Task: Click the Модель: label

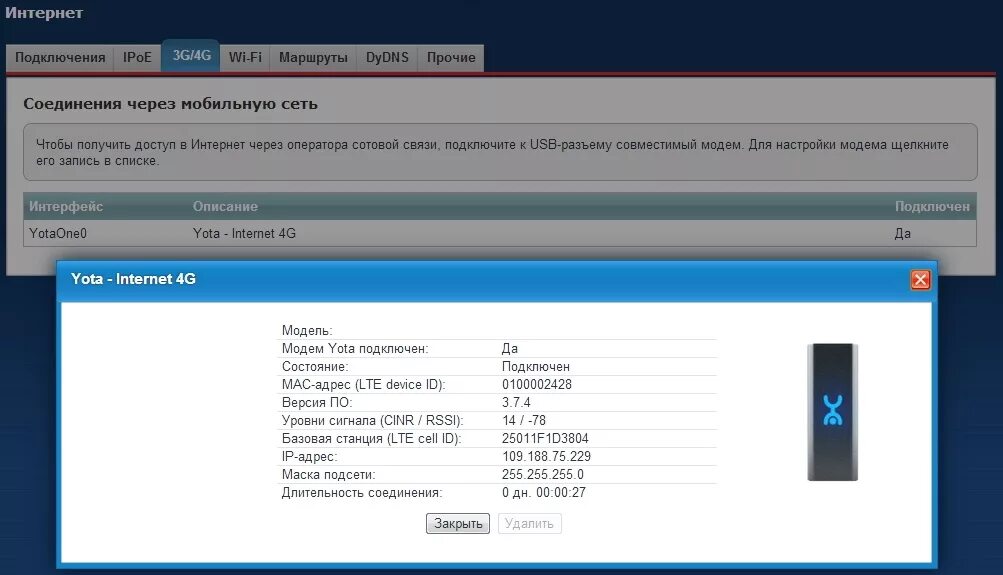Action: pyautogui.click(x=307, y=331)
